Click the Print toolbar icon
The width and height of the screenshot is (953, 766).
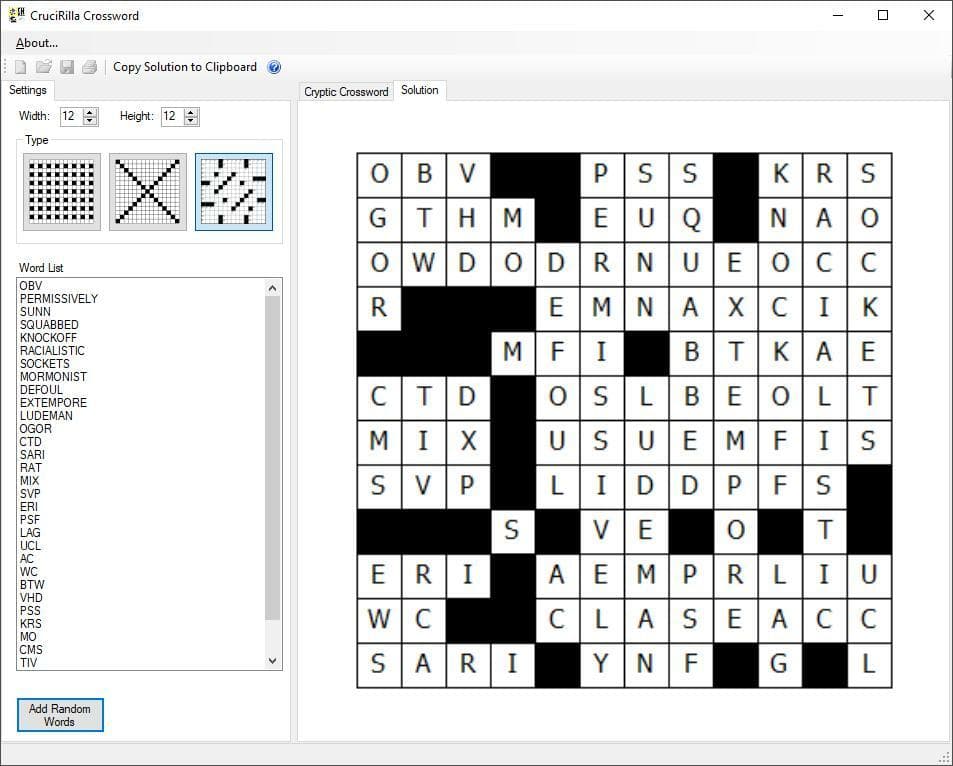click(x=89, y=67)
